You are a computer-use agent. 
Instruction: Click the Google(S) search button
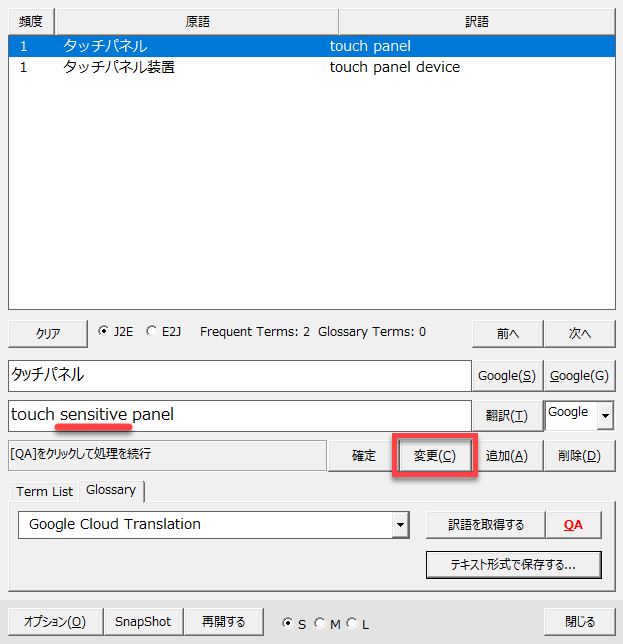point(506,376)
